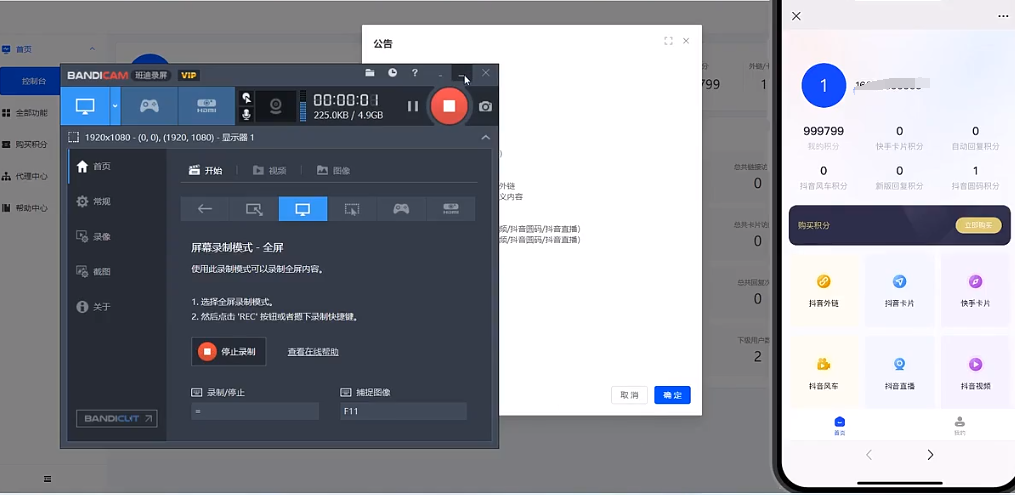Tap phone browser back arrow

869,455
